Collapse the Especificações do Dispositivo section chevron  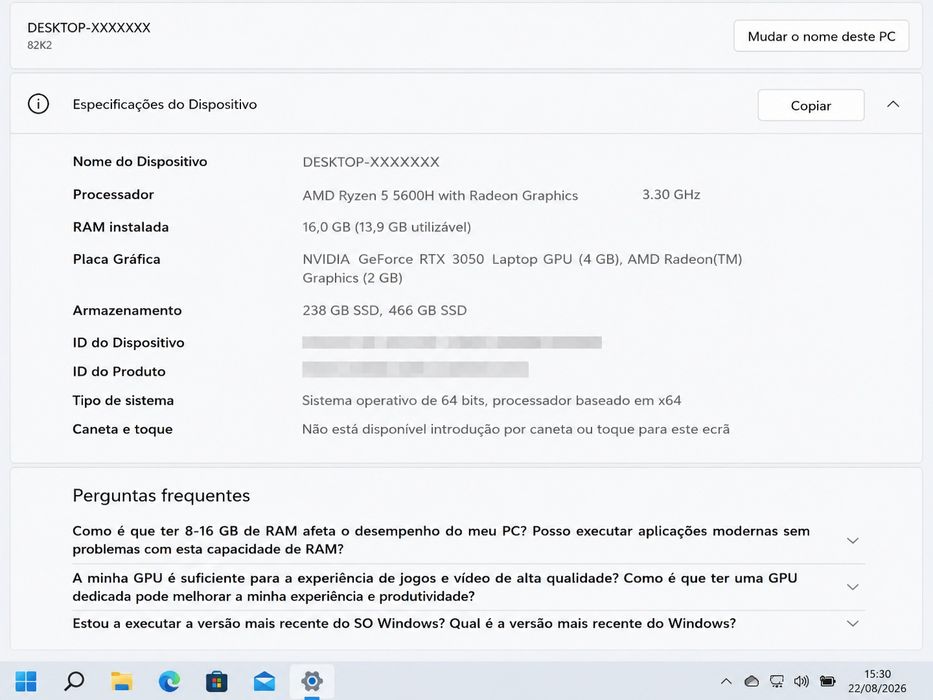click(893, 105)
